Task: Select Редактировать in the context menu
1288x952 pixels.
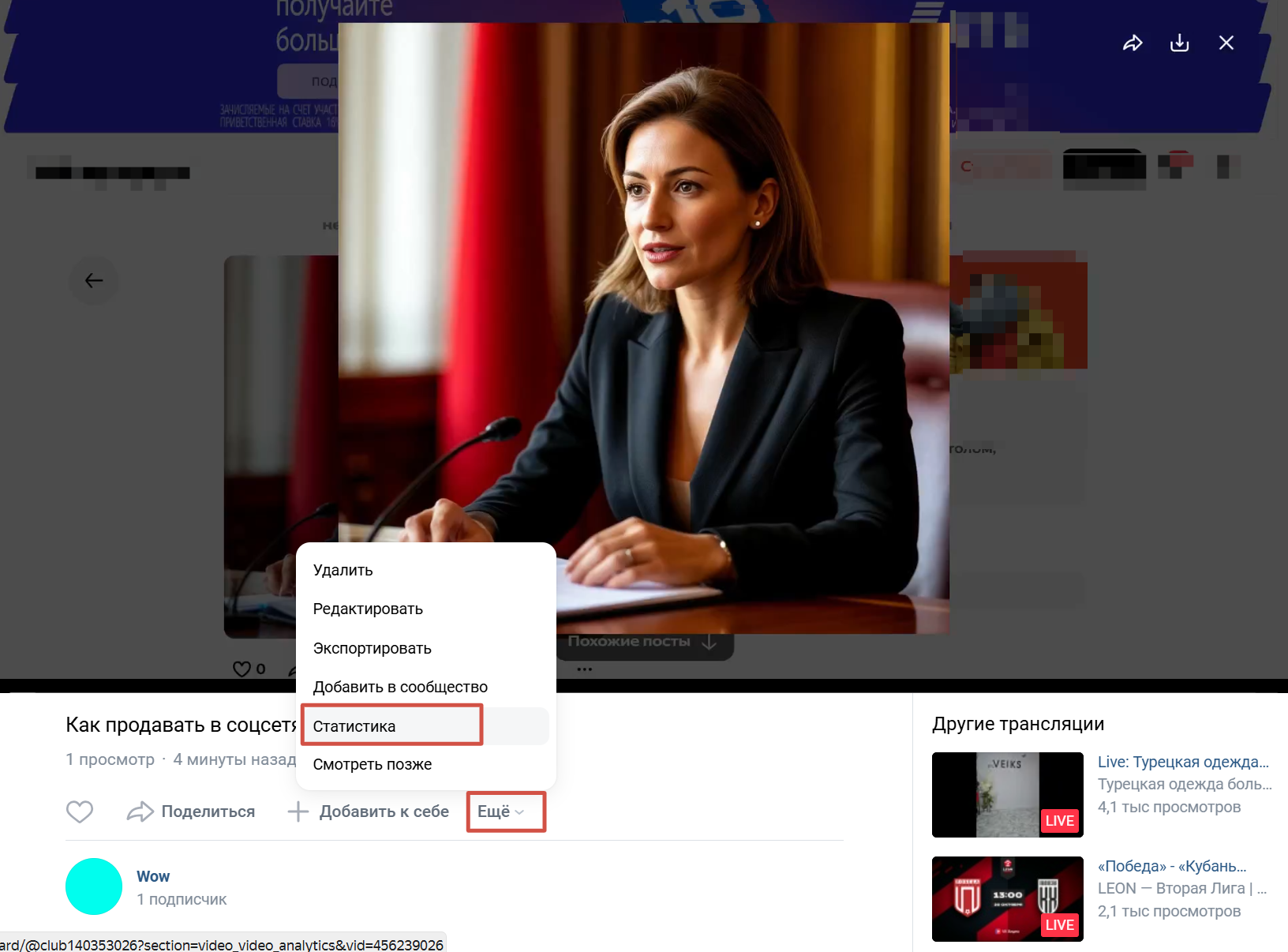Action: point(368,609)
